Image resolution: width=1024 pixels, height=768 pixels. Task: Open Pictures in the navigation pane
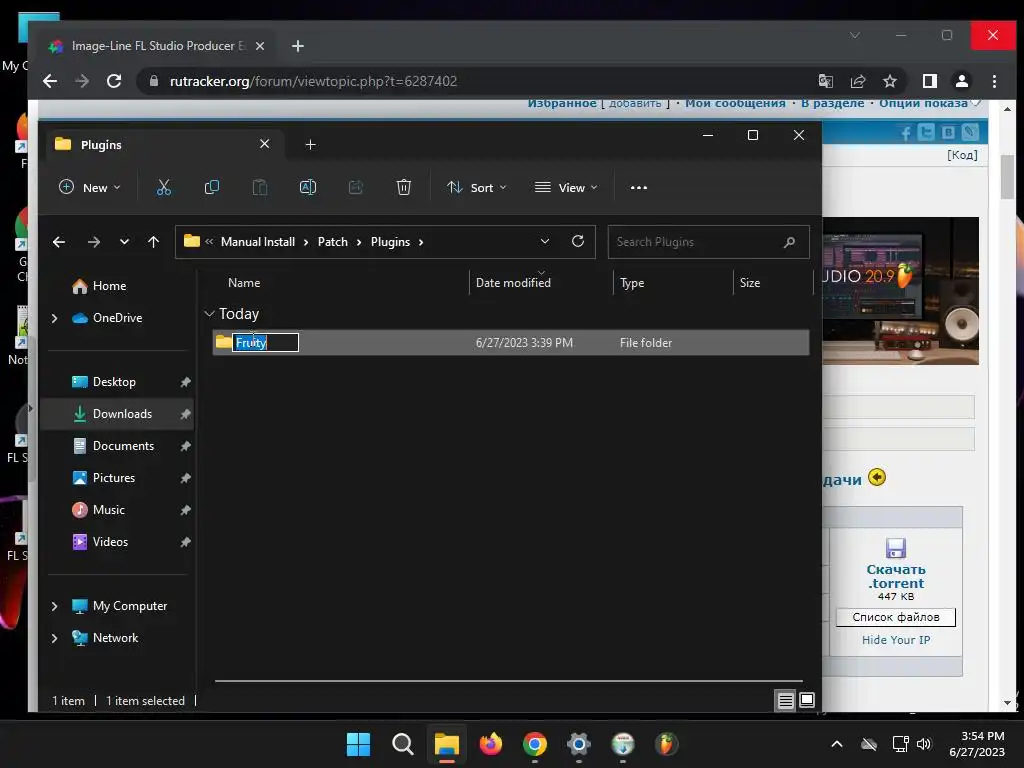104,478
